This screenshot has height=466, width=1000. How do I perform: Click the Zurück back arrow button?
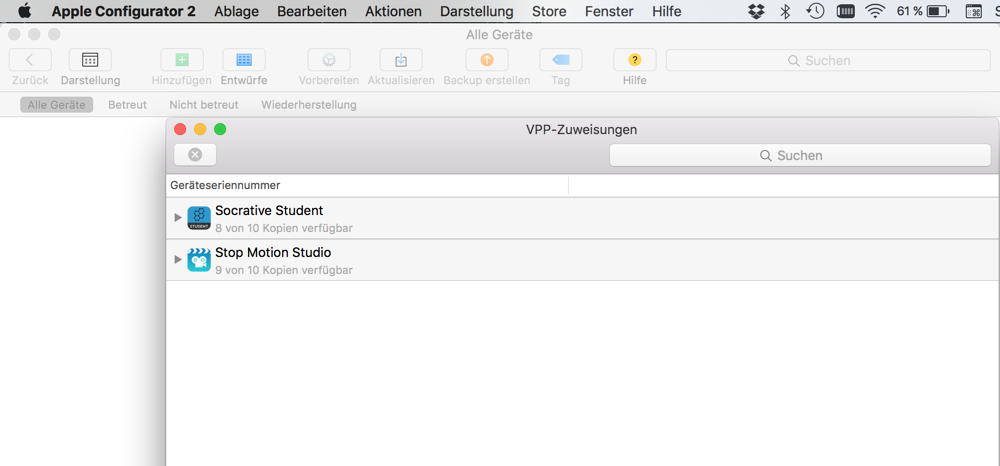tap(30, 60)
